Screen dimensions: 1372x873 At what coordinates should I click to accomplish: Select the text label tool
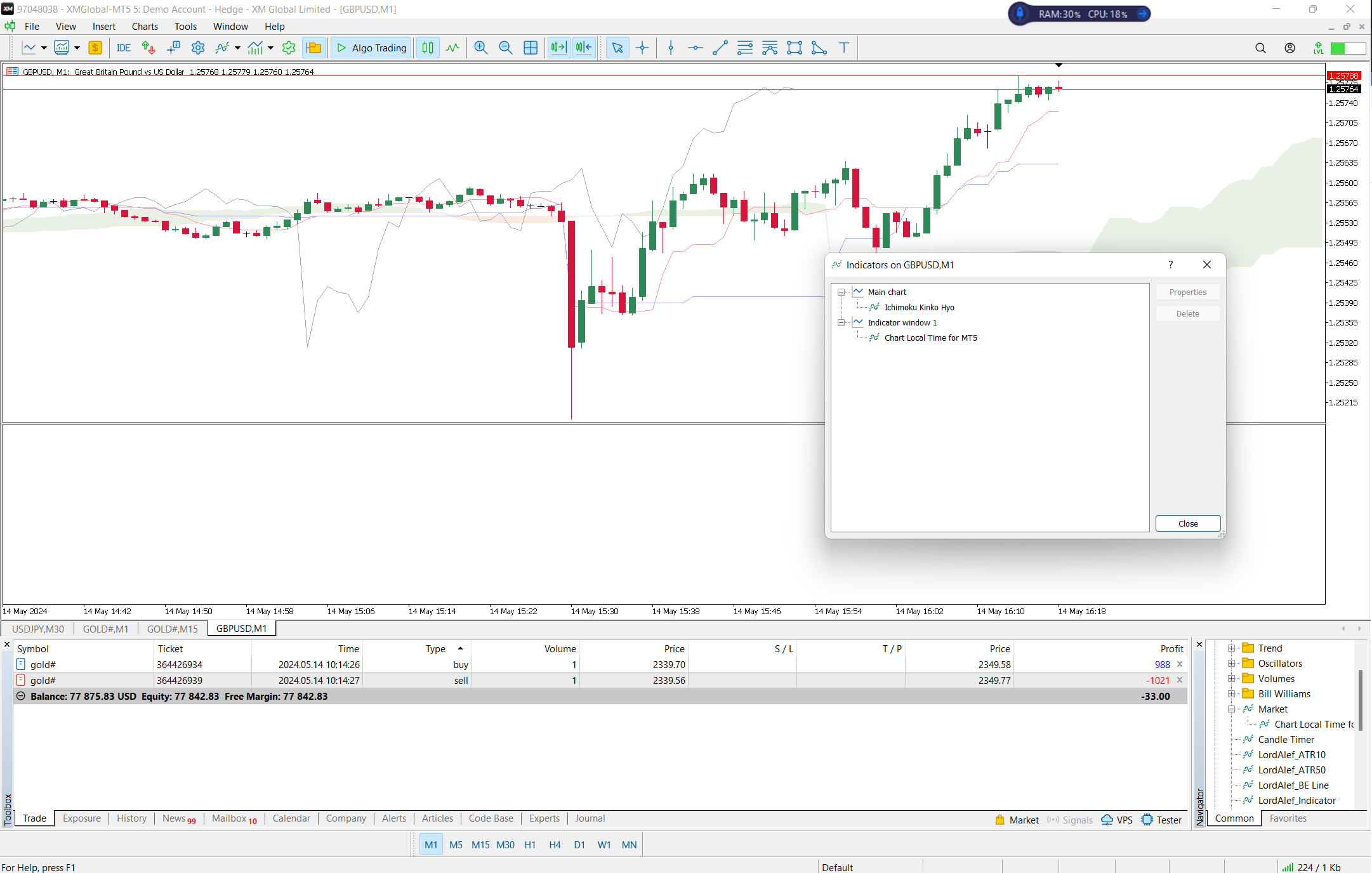point(843,48)
